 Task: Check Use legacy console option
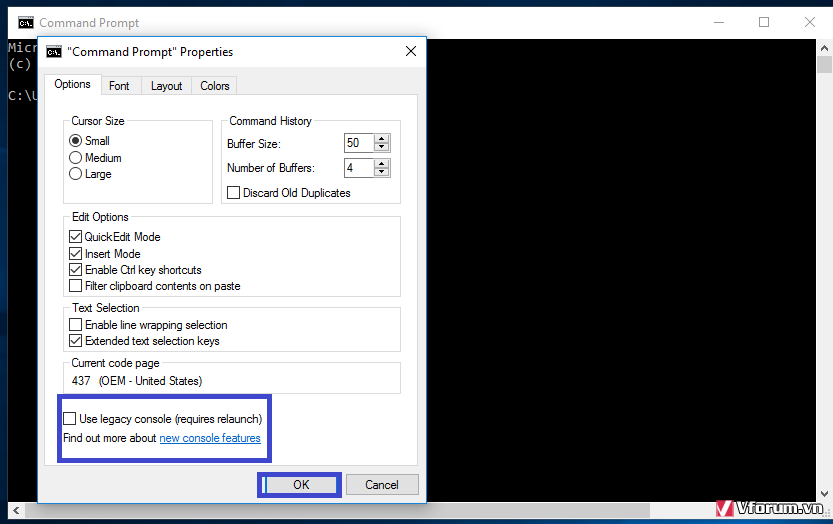tap(70, 419)
